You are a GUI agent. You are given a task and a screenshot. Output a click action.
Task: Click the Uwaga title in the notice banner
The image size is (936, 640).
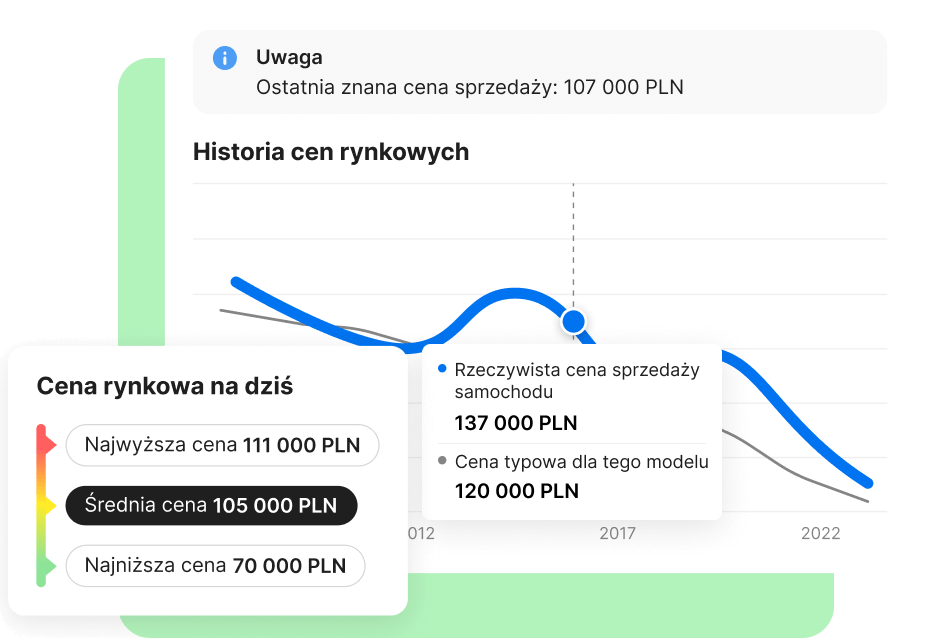[x=289, y=58]
